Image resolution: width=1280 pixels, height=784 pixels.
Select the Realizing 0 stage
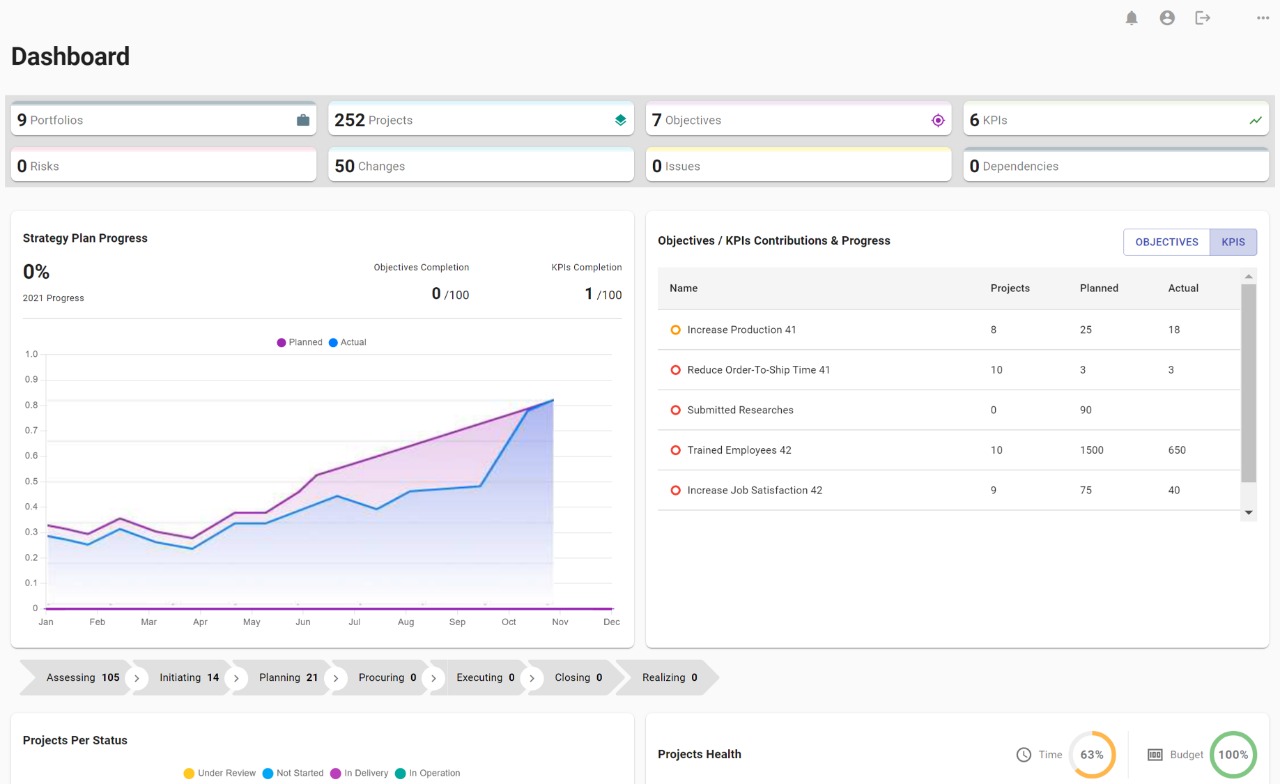(670, 678)
